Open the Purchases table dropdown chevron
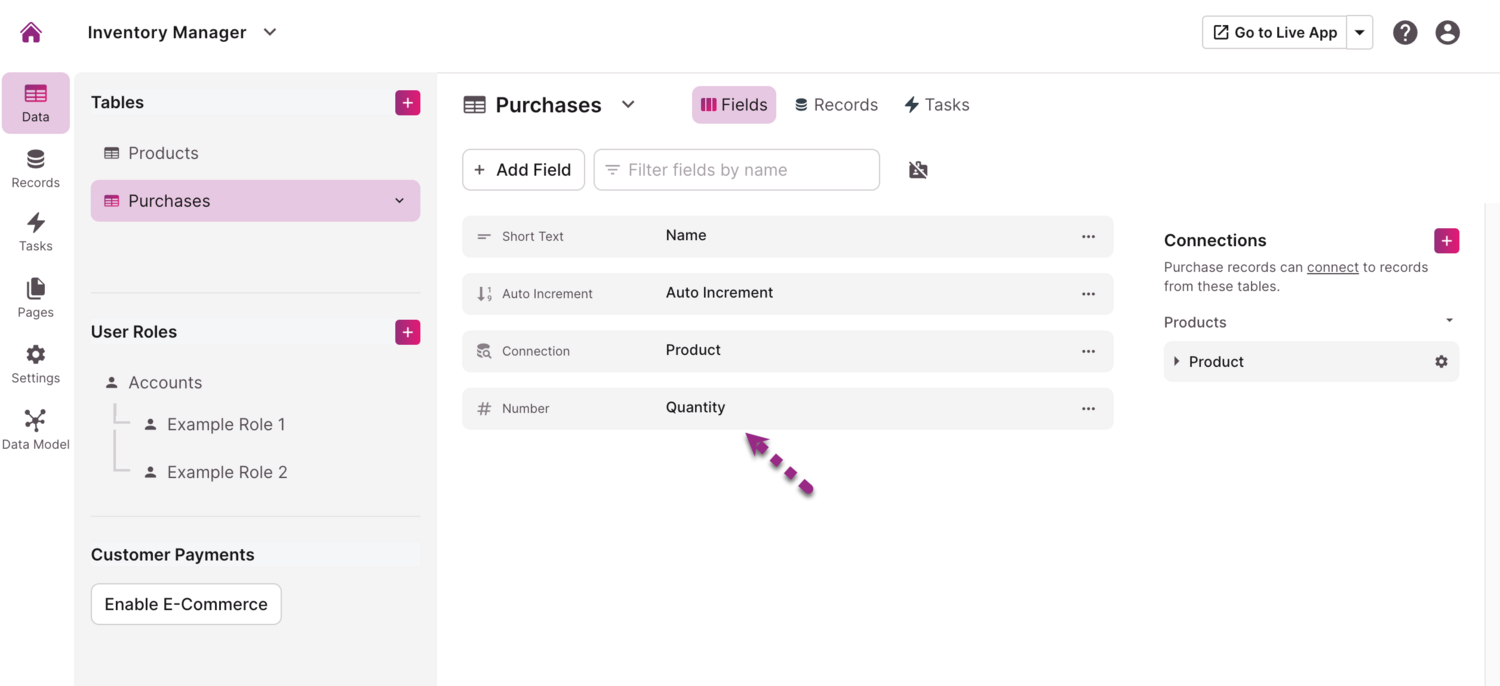Viewport: 1500px width, 686px height. click(x=628, y=104)
